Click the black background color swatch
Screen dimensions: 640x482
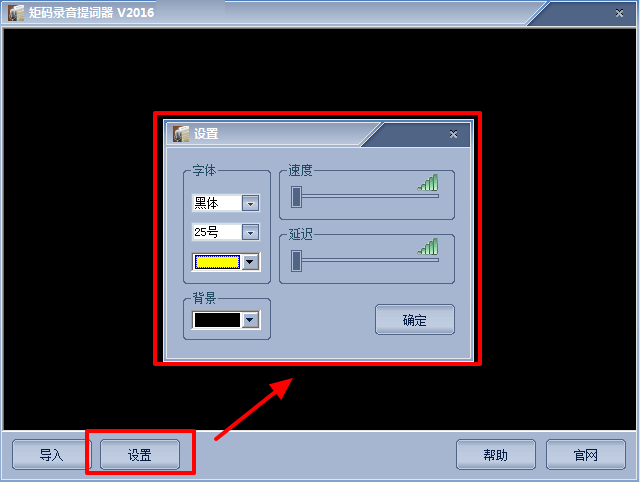click(217, 320)
